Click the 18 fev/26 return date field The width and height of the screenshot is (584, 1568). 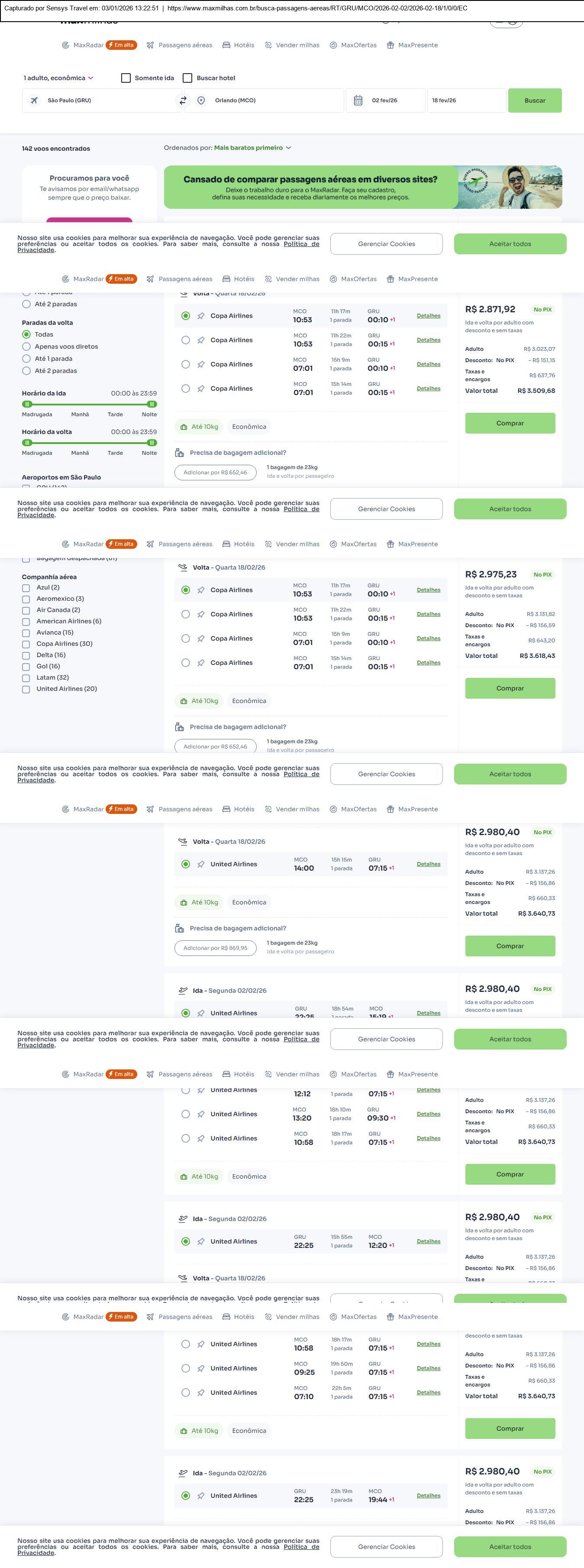[466, 100]
